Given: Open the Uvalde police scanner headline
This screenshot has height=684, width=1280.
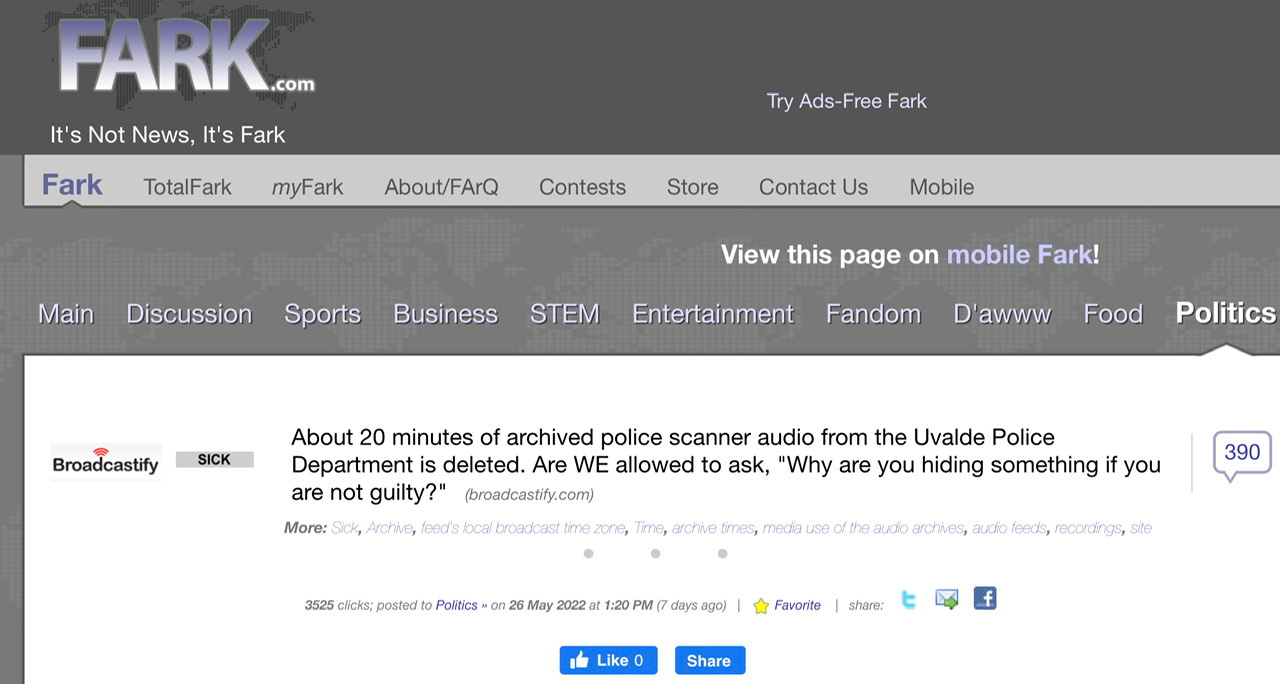Looking at the screenshot, I should [726, 465].
